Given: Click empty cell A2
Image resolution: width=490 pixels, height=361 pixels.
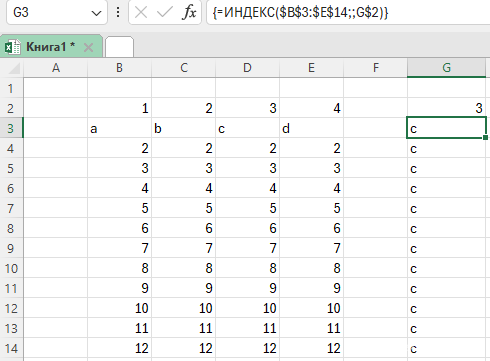Looking at the screenshot, I should pos(56,108).
